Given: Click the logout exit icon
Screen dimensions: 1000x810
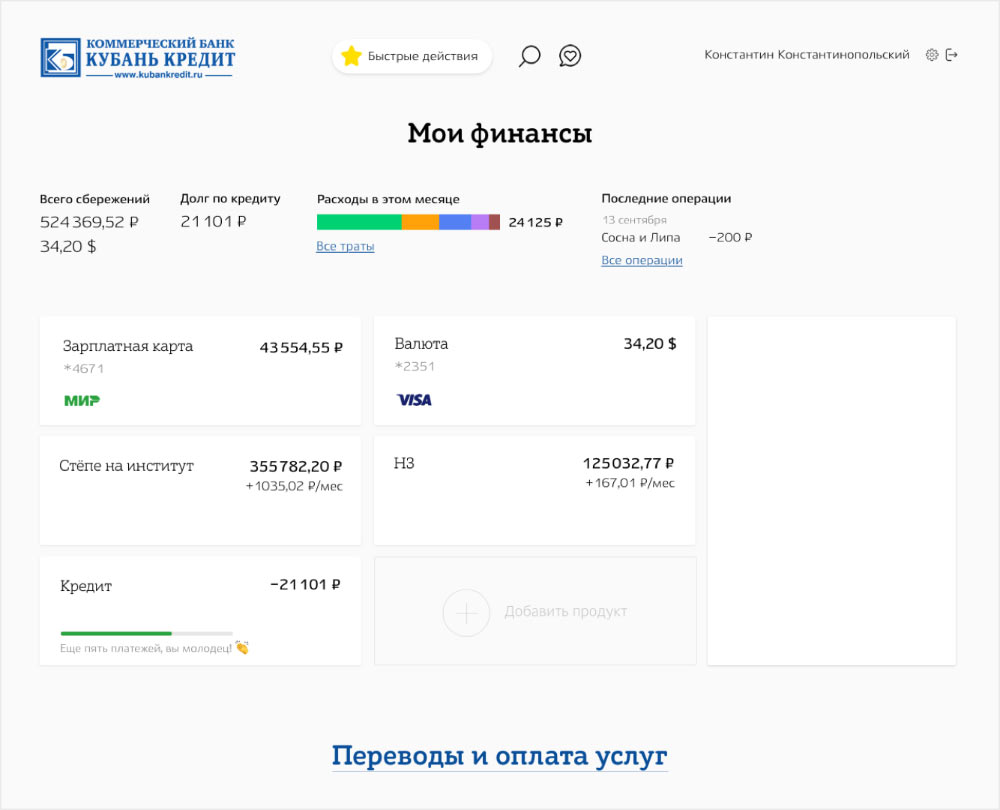Looking at the screenshot, I should (952, 55).
